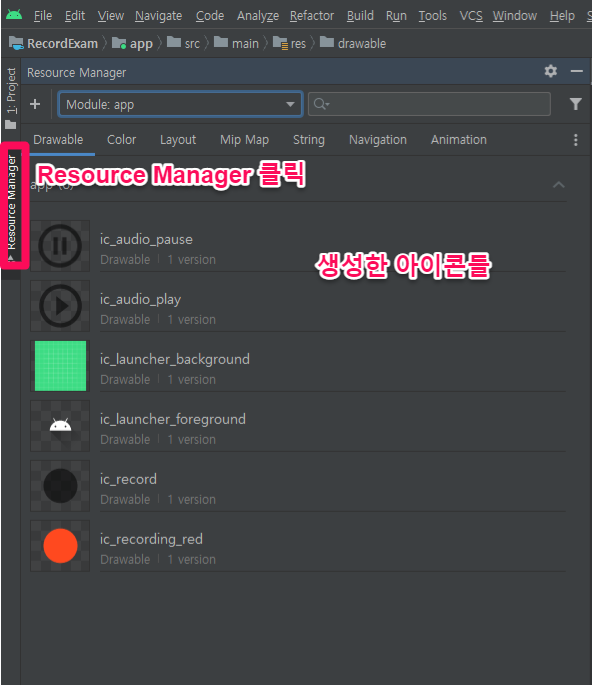The image size is (592, 685).
Task: Open the Refactor menu
Action: pyautogui.click(x=312, y=16)
